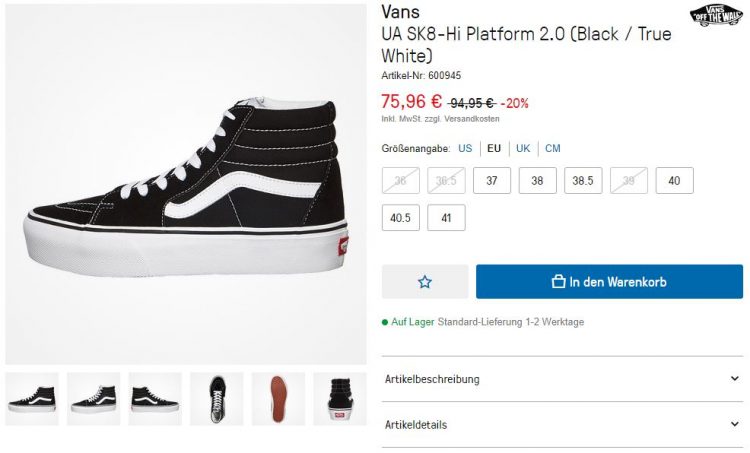Image resolution: width=750 pixels, height=453 pixels.
Task: Show the red sole thumbnail
Action: (x=278, y=399)
